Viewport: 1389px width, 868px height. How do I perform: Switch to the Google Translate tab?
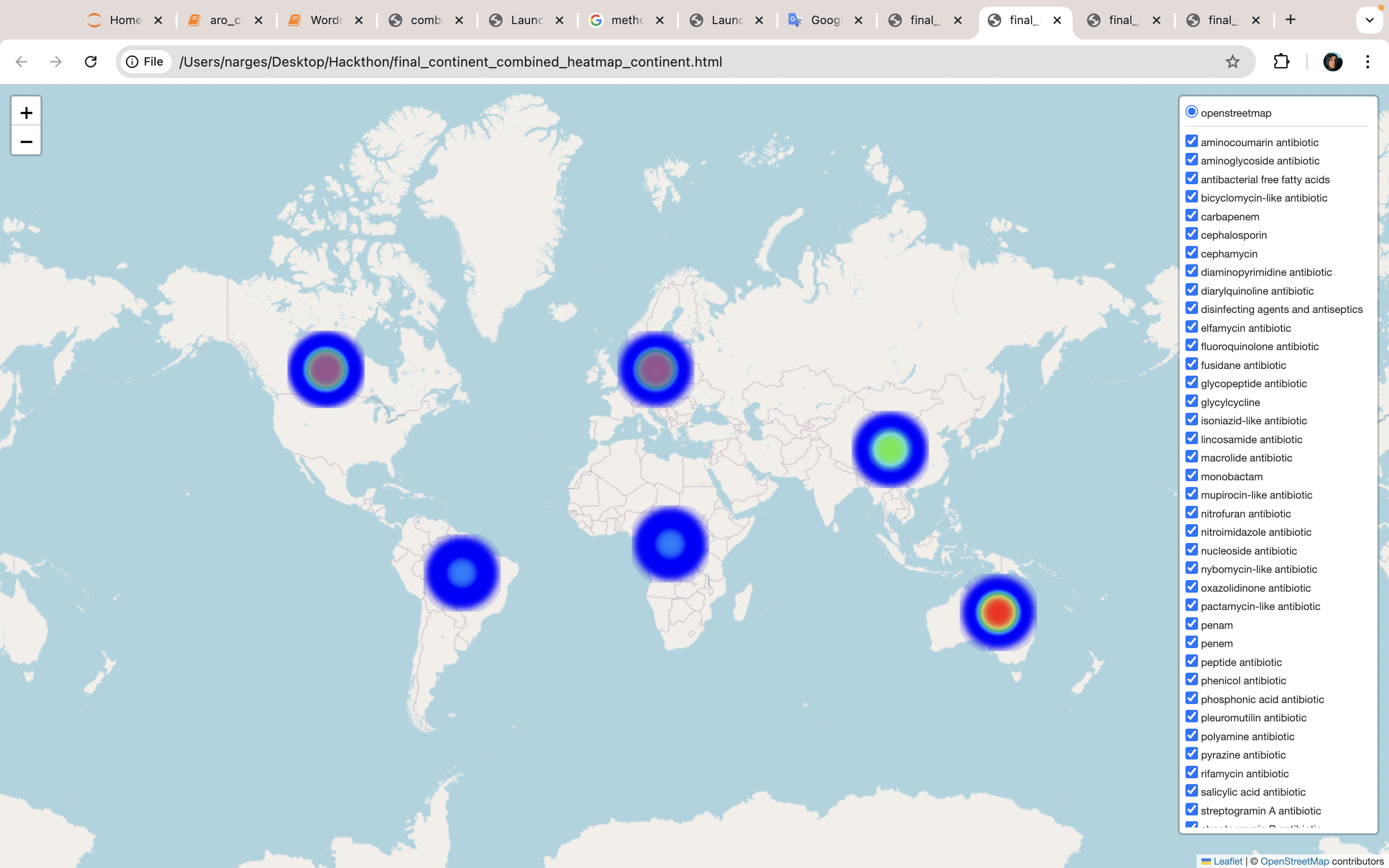pyautogui.click(x=824, y=20)
